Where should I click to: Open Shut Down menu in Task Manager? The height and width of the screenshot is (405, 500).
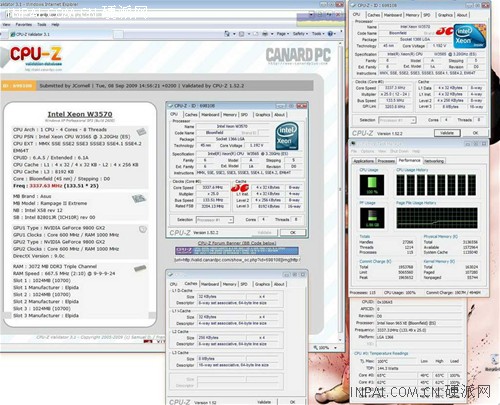(x=399, y=151)
